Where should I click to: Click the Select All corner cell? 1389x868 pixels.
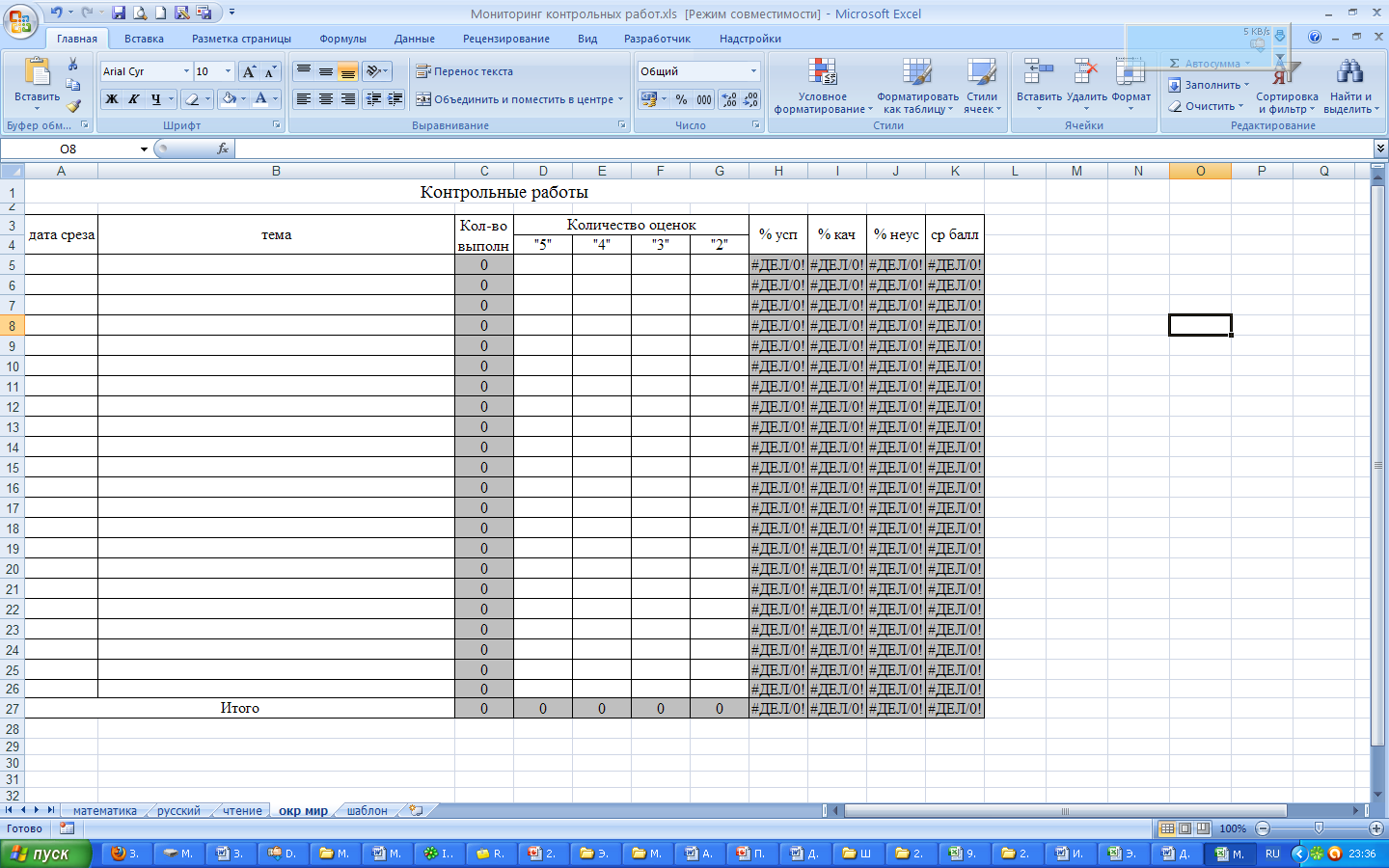click(x=12, y=171)
